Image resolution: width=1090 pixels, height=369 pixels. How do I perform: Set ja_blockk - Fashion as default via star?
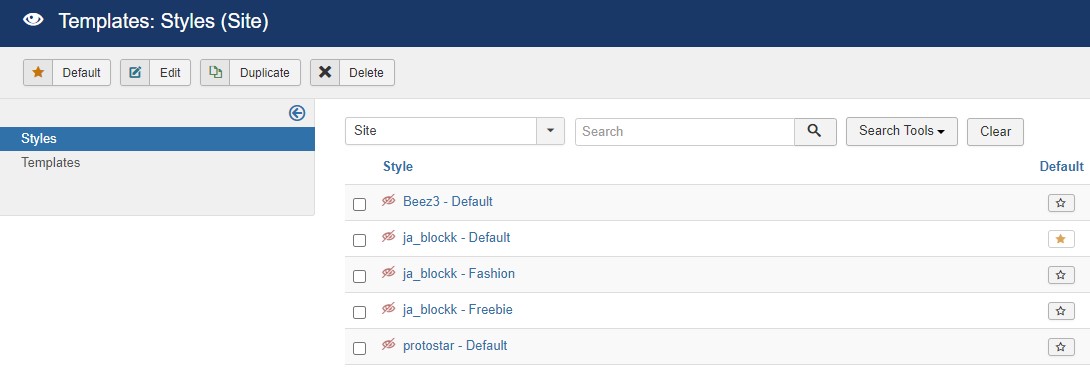point(1061,275)
